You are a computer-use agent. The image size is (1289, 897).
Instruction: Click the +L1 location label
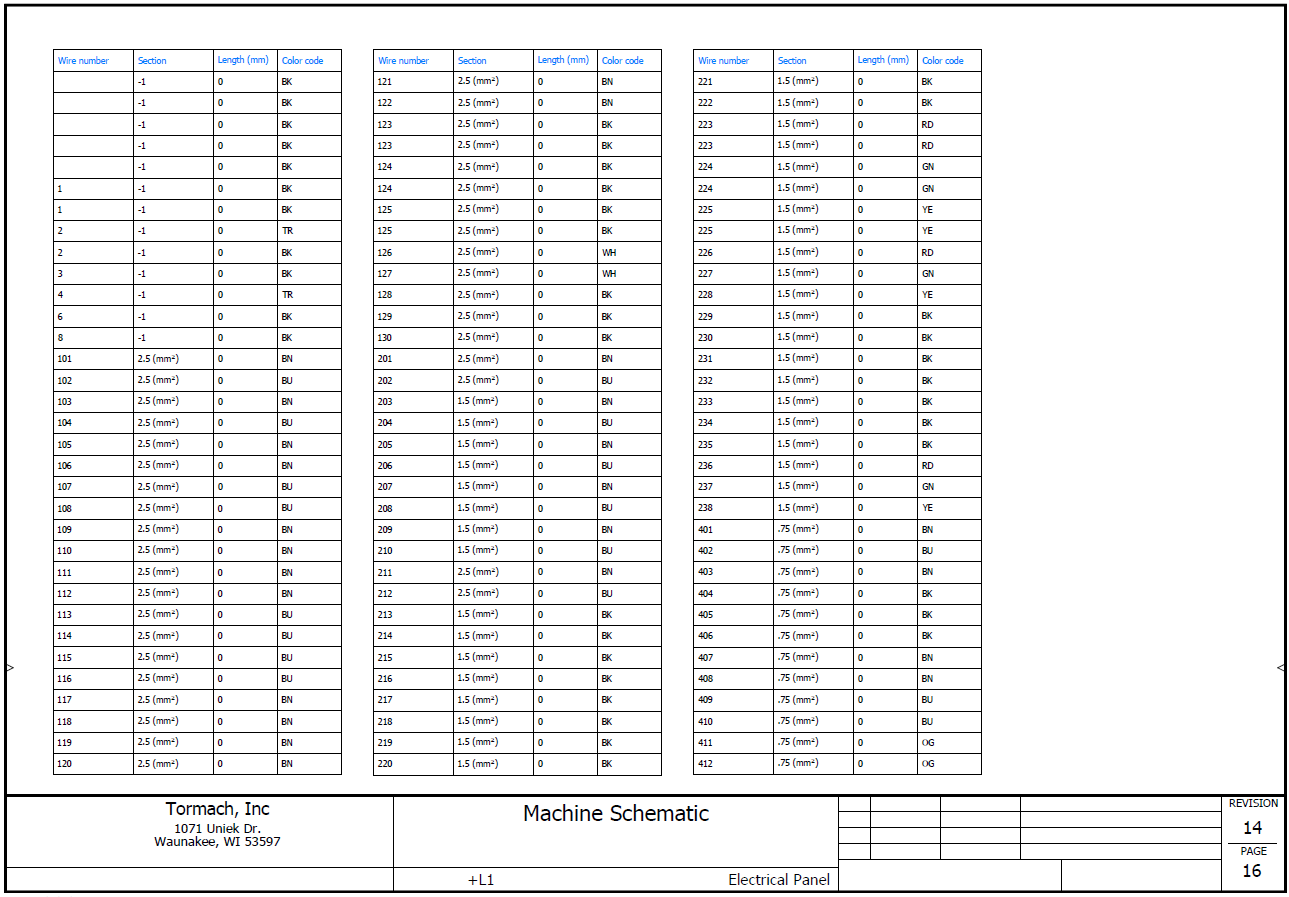[481, 880]
